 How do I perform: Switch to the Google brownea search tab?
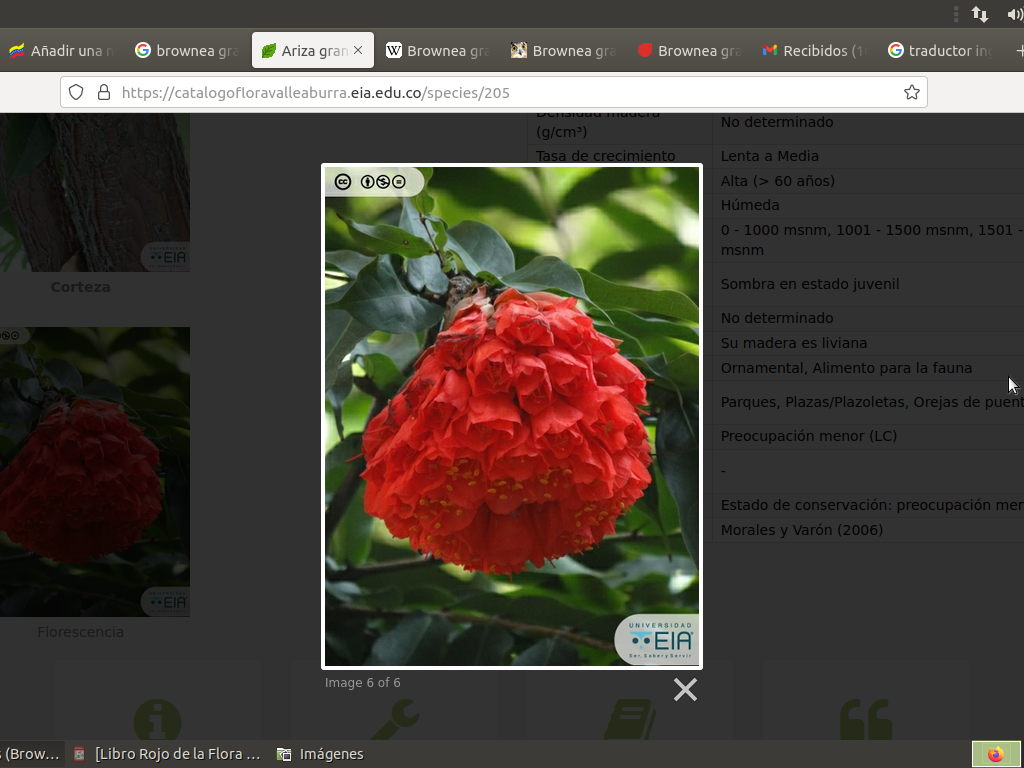pyautogui.click(x=187, y=50)
